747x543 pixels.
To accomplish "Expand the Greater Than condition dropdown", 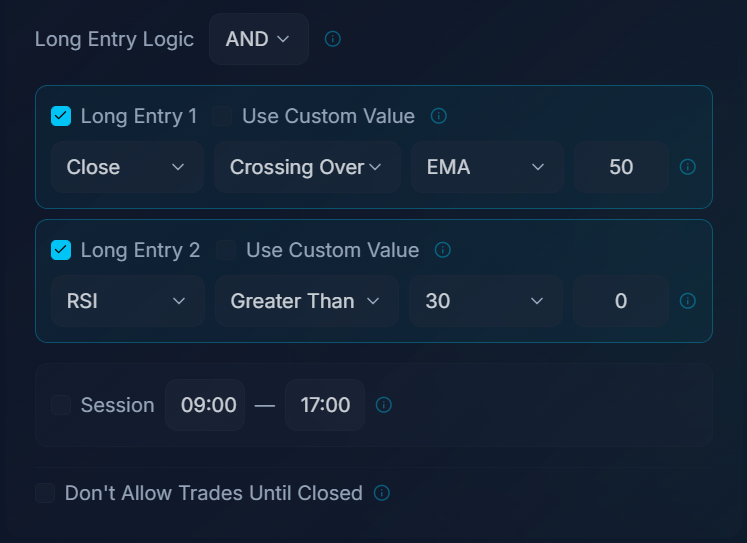I will point(306,301).
